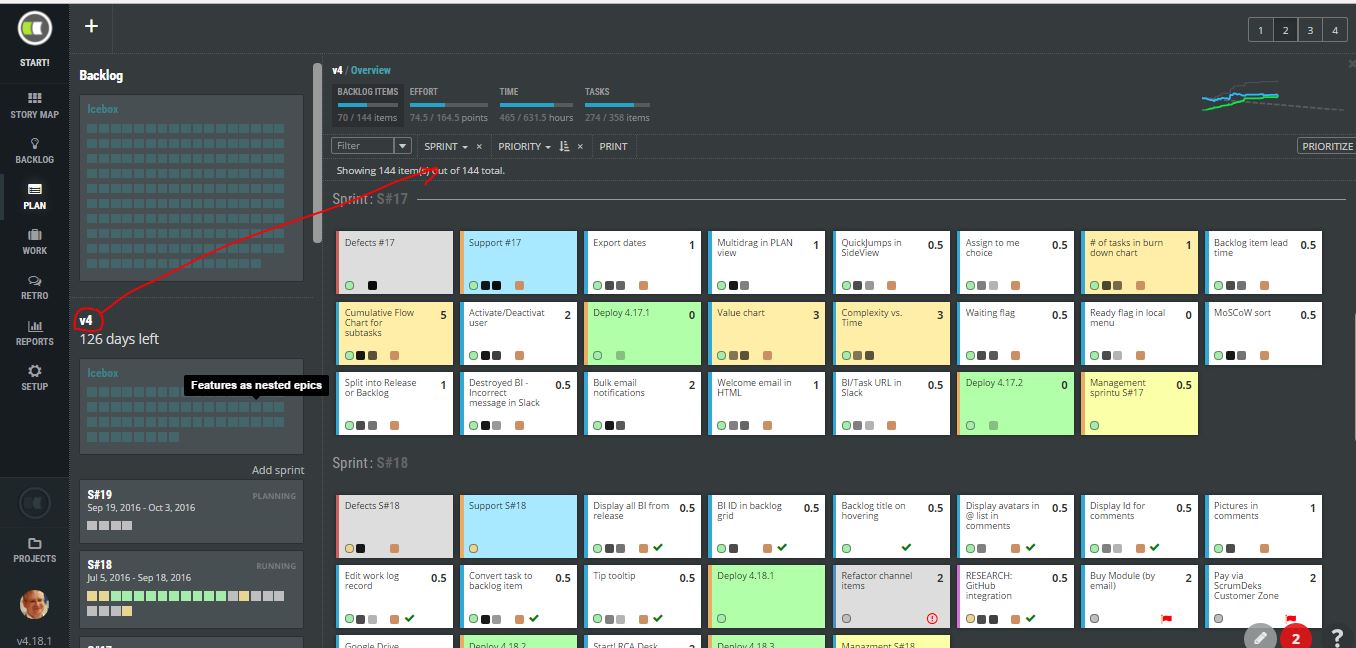Click the pencil edit icon
Image resolution: width=1356 pixels, height=648 pixels.
(1260, 637)
